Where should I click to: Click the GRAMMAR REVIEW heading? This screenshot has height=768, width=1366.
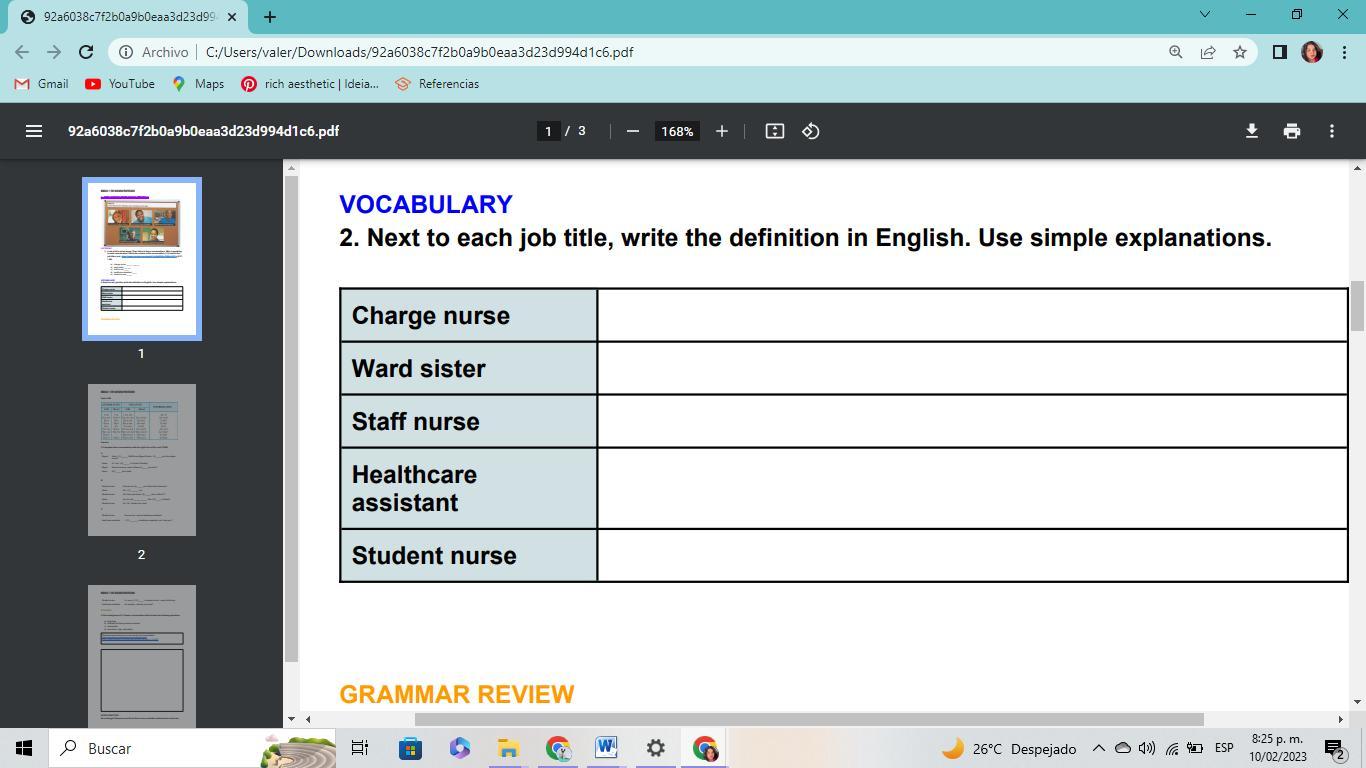pyautogui.click(x=457, y=694)
